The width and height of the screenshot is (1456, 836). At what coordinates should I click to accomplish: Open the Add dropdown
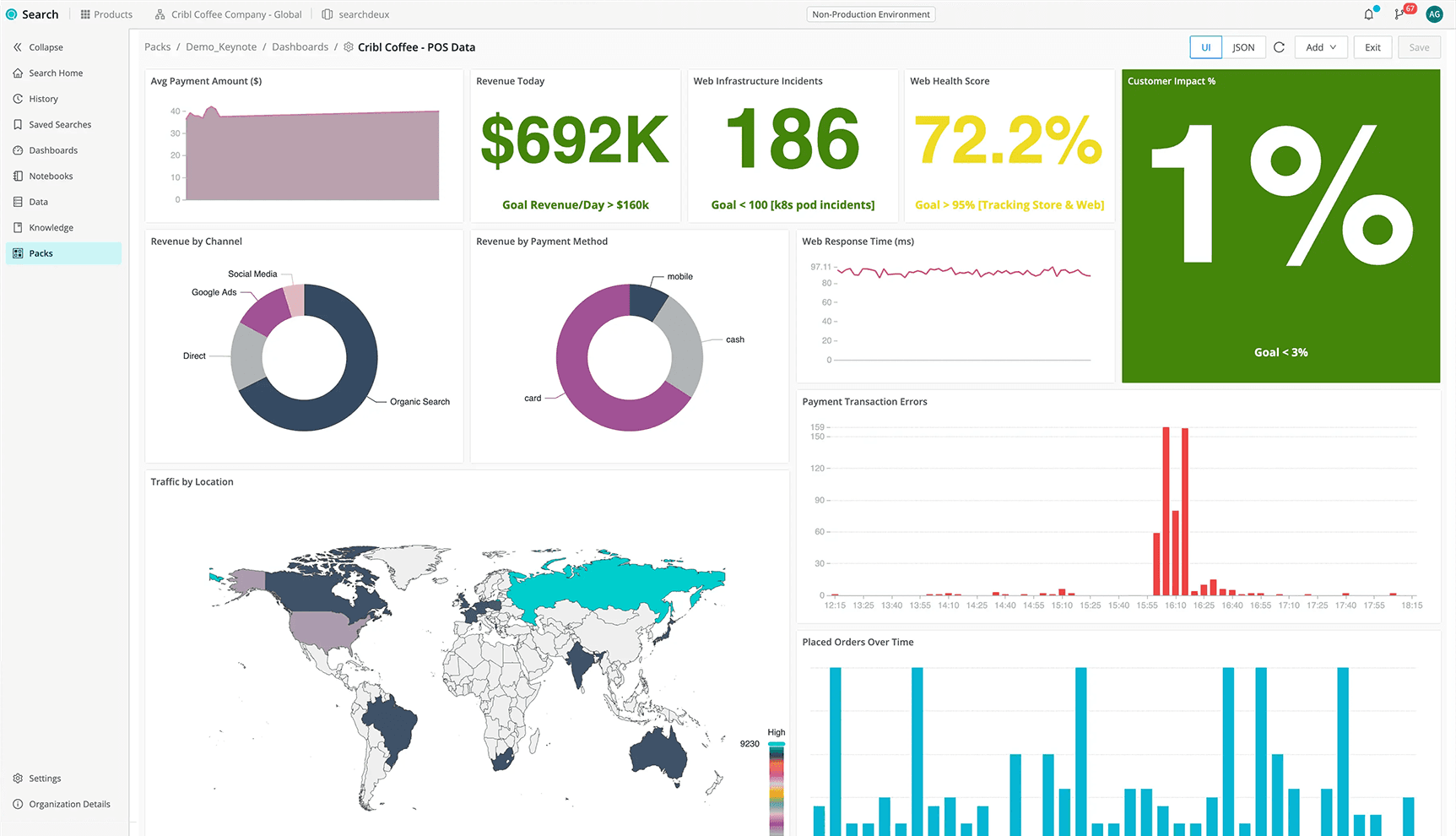(1320, 47)
